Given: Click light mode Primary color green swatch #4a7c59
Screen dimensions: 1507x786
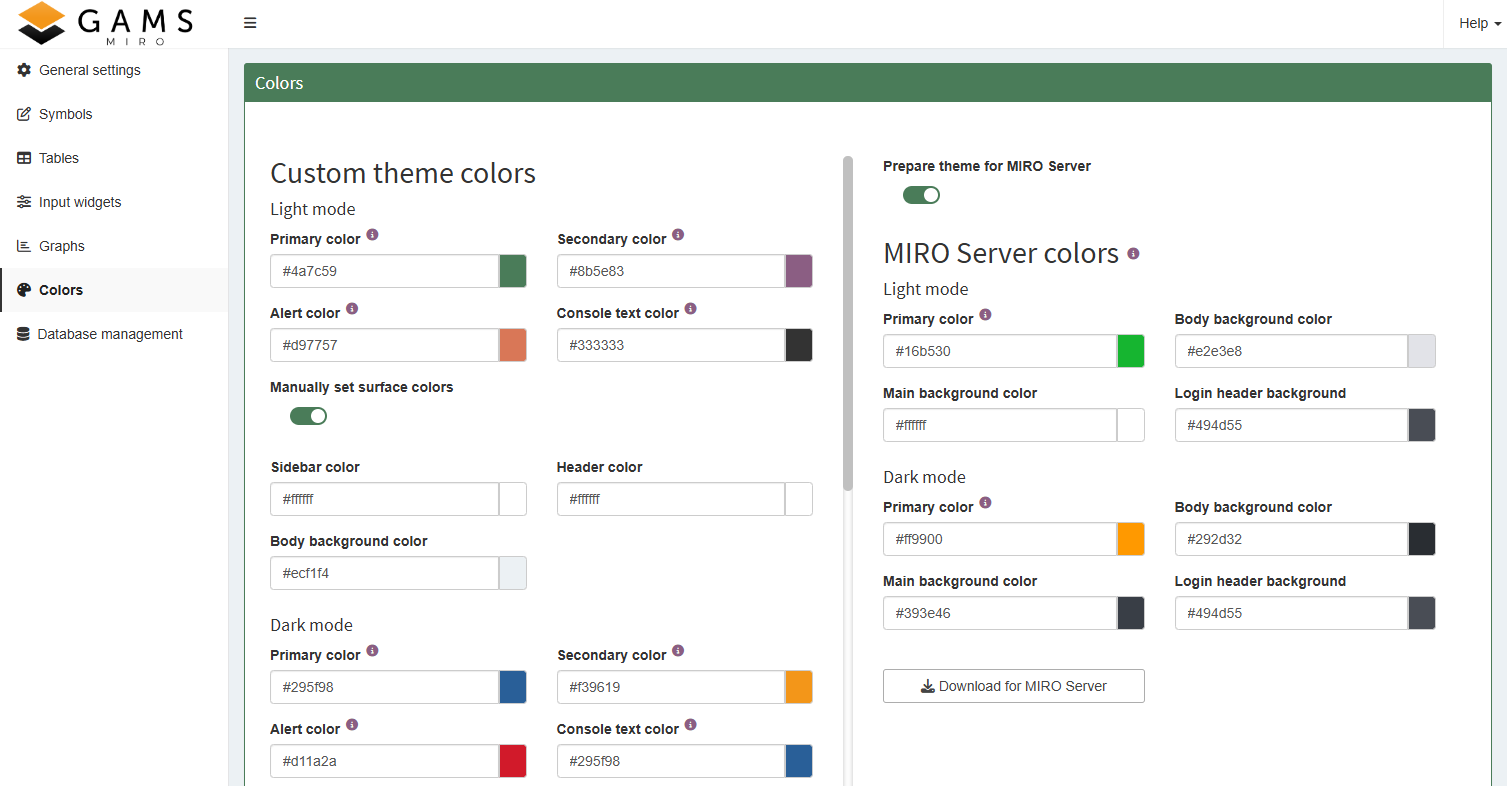Looking at the screenshot, I should [x=513, y=271].
